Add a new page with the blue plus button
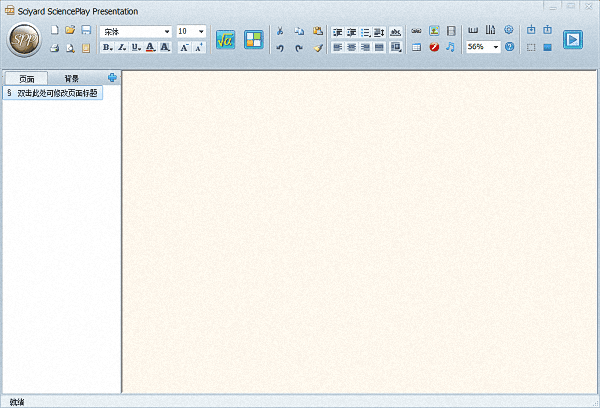The height and width of the screenshot is (408, 600). point(112,77)
